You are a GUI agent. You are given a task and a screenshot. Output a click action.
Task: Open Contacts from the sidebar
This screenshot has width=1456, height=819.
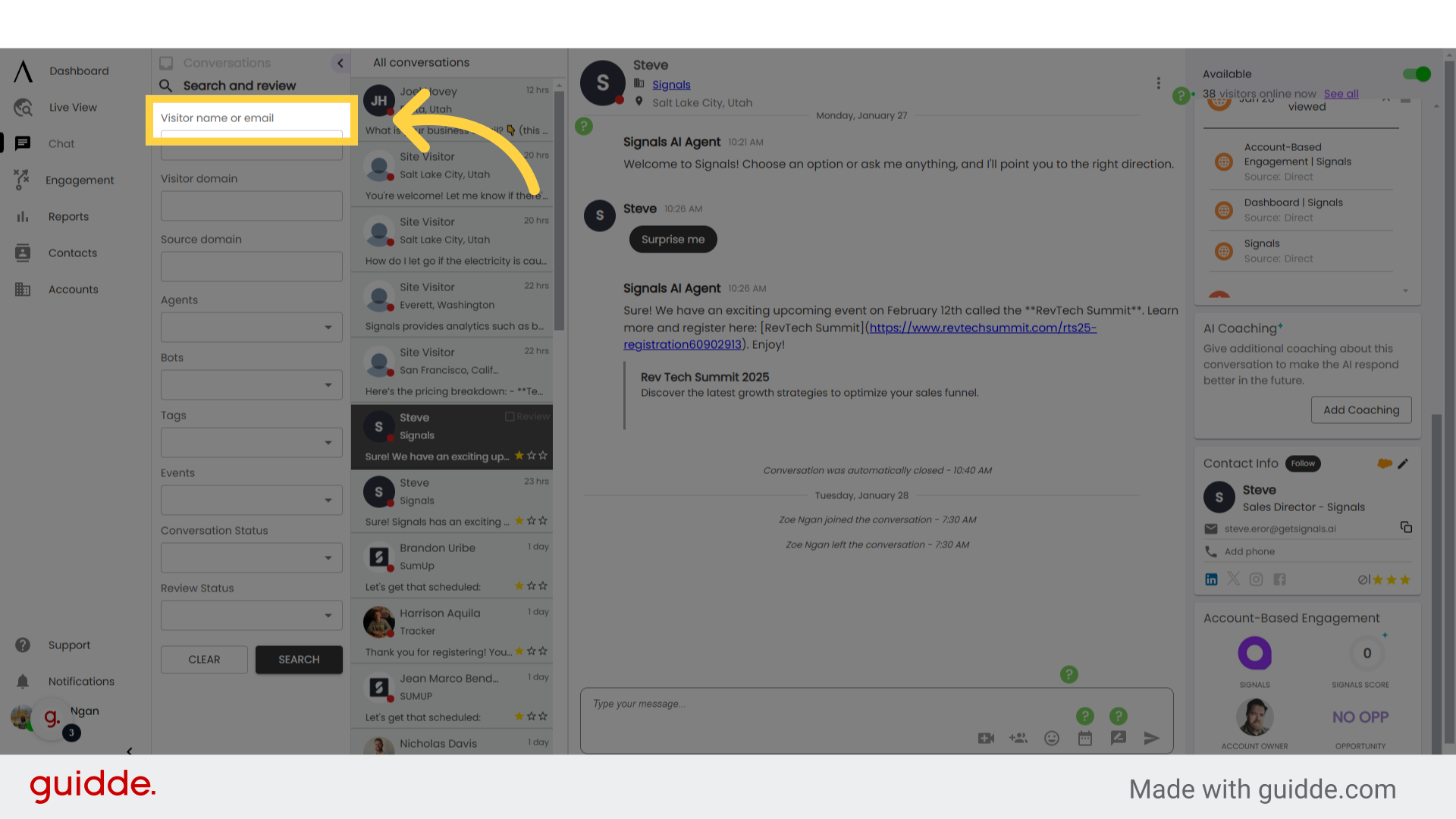73,253
